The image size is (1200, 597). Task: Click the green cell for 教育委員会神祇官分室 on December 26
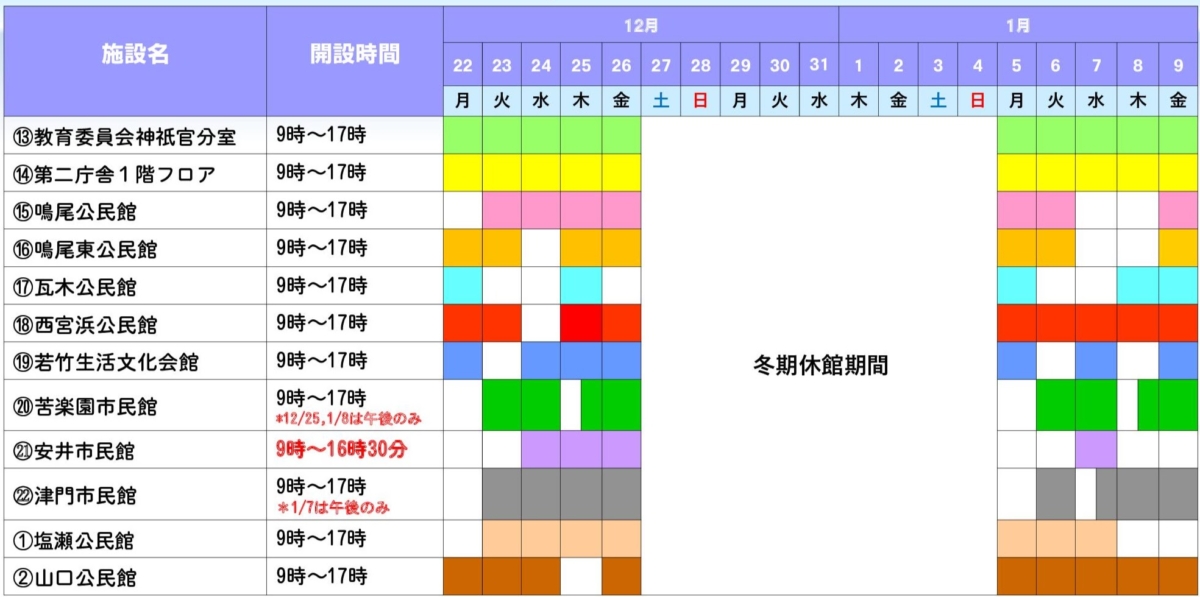point(621,135)
